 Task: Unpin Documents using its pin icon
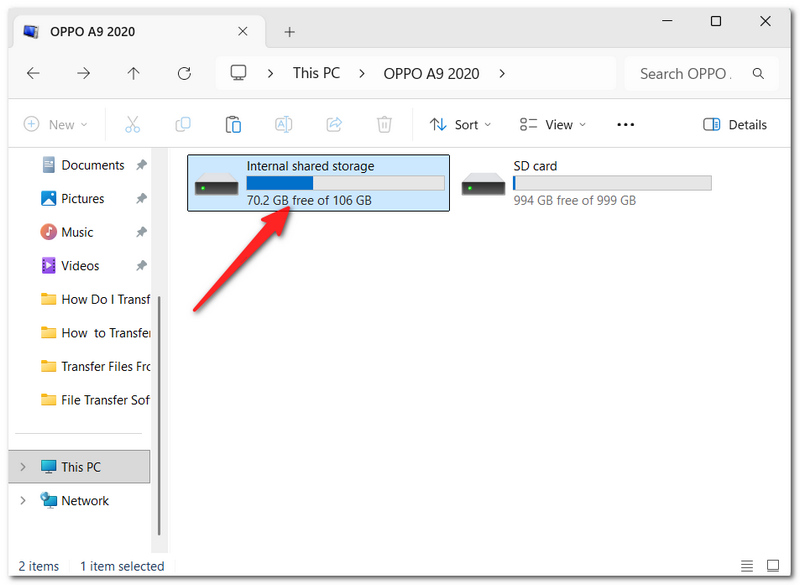coord(141,165)
